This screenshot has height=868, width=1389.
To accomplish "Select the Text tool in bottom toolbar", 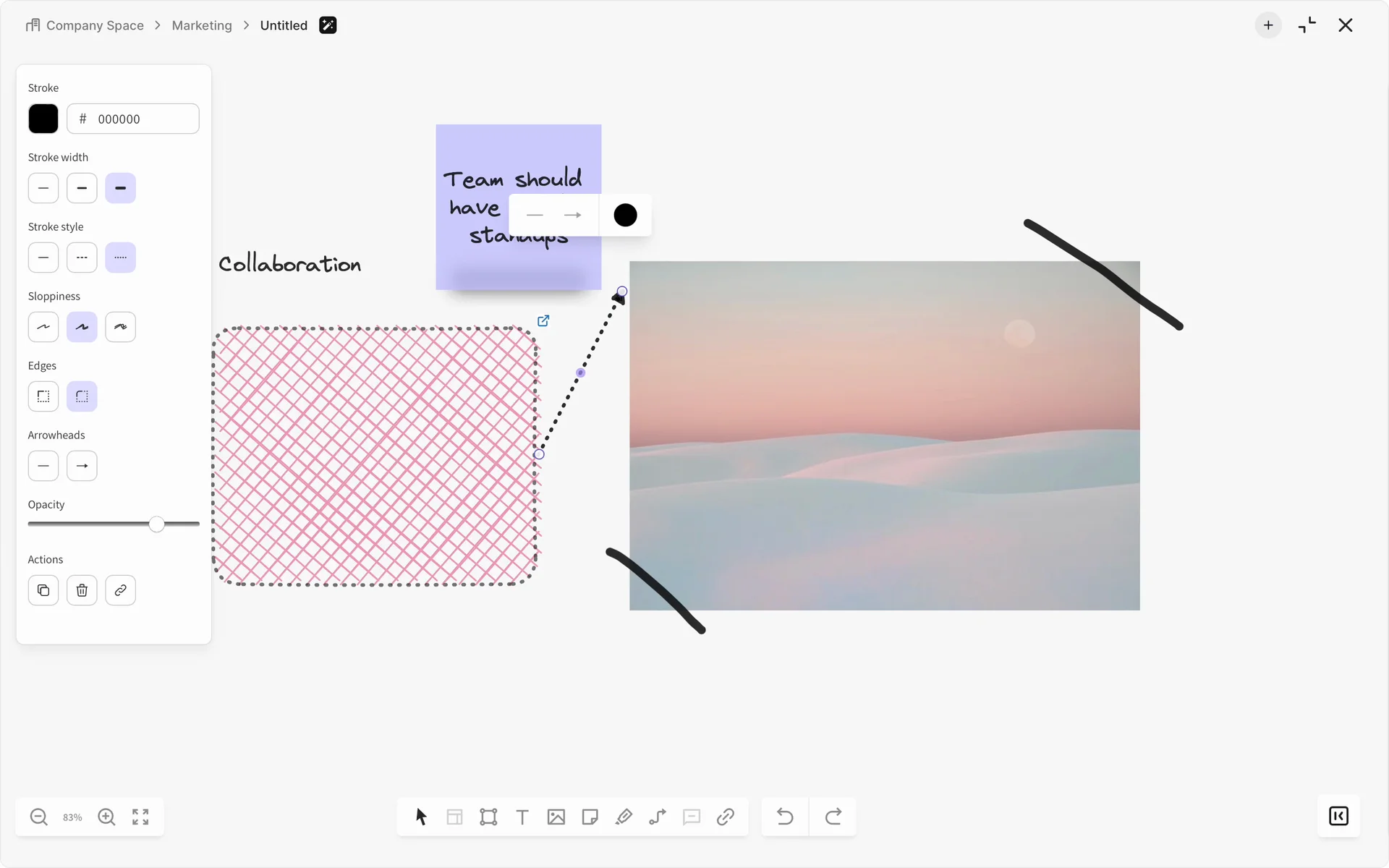I will click(x=522, y=817).
